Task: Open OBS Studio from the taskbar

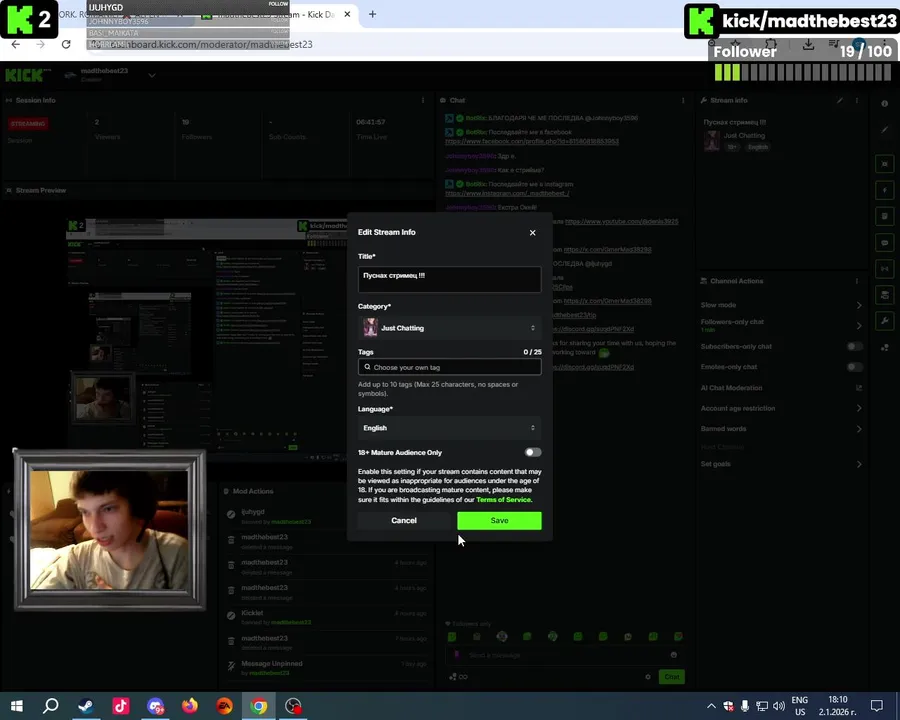Action: tap(293, 706)
